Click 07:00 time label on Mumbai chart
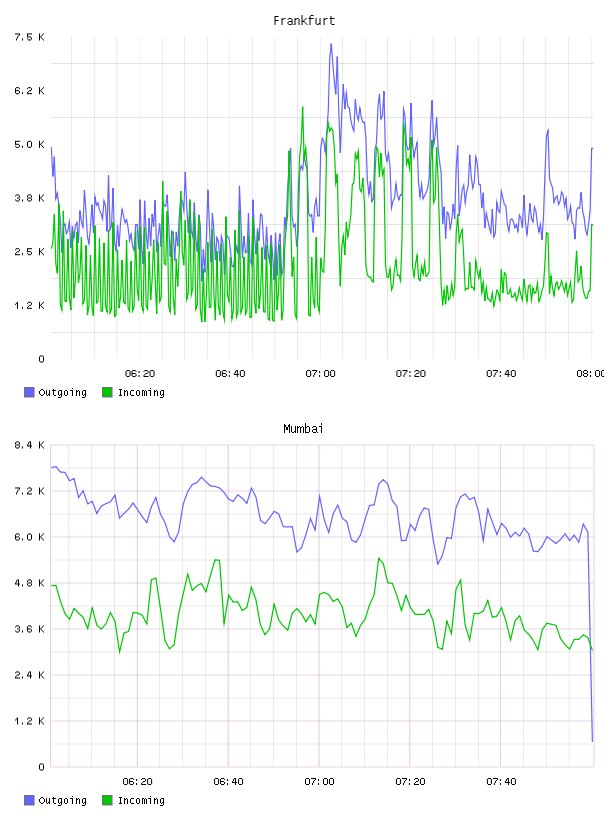This screenshot has width=608, height=816. 319,782
